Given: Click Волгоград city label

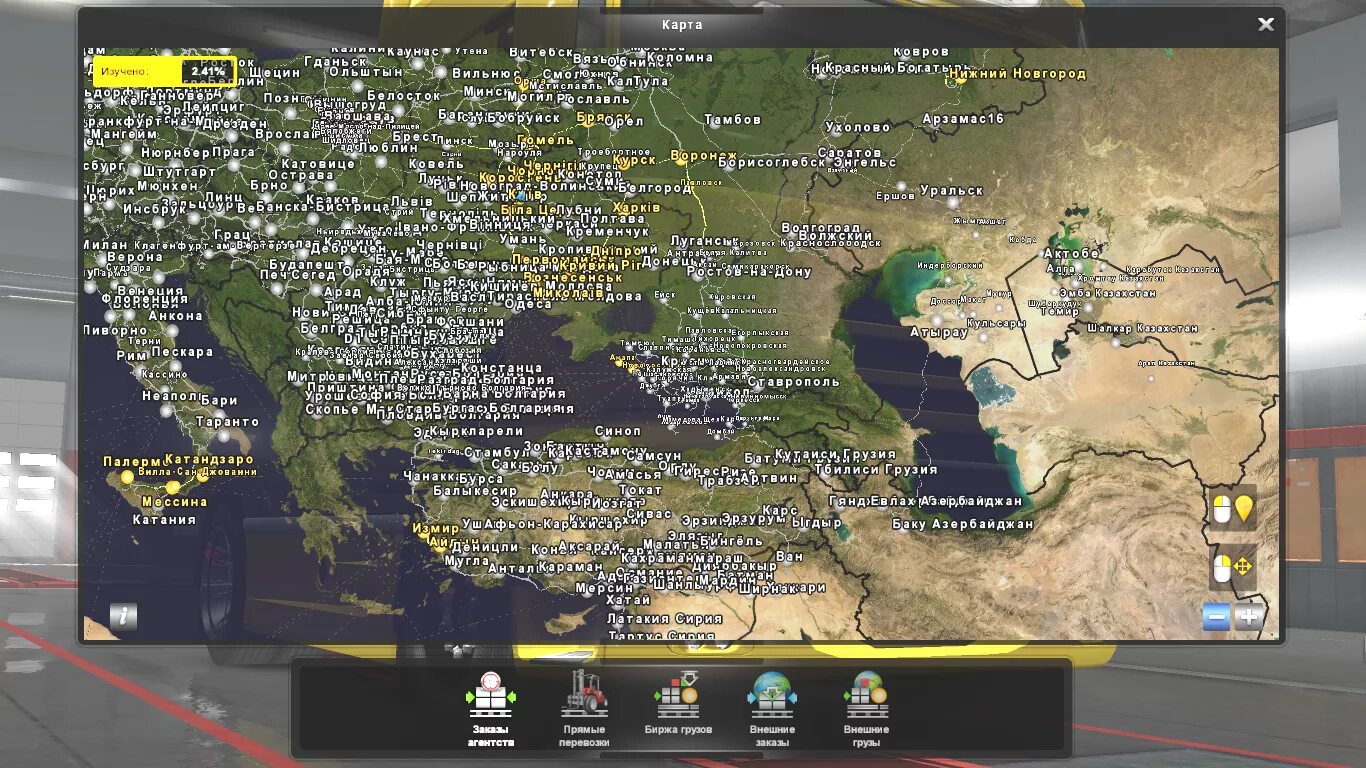Looking at the screenshot, I should (821, 228).
